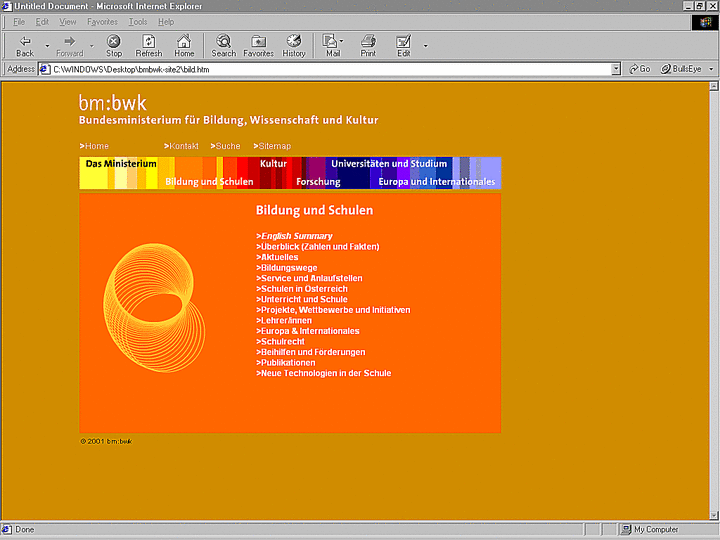Open the >Publikationen link

pyautogui.click(x=286, y=363)
